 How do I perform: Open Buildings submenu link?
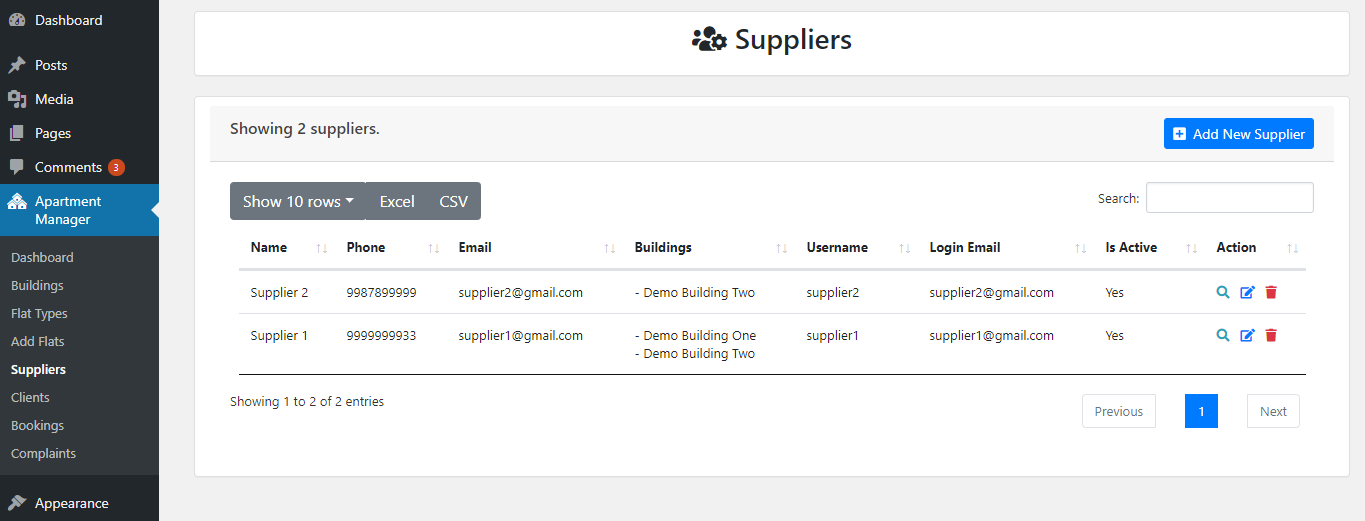click(37, 285)
